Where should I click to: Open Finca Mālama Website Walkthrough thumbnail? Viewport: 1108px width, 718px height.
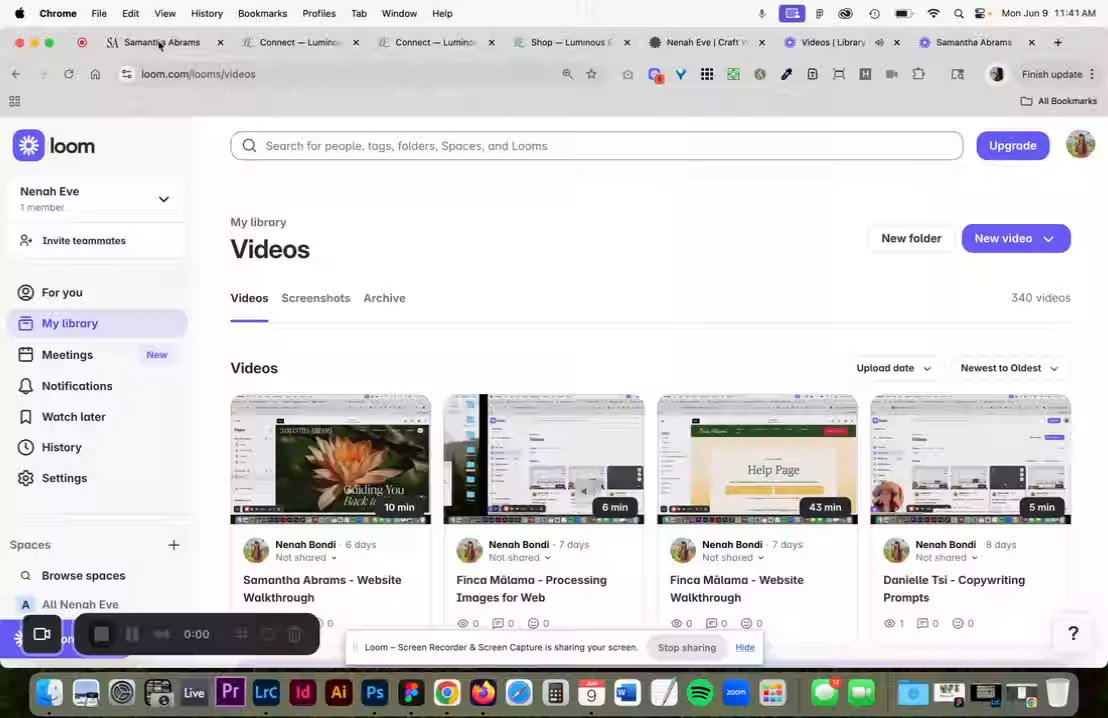(x=758, y=459)
